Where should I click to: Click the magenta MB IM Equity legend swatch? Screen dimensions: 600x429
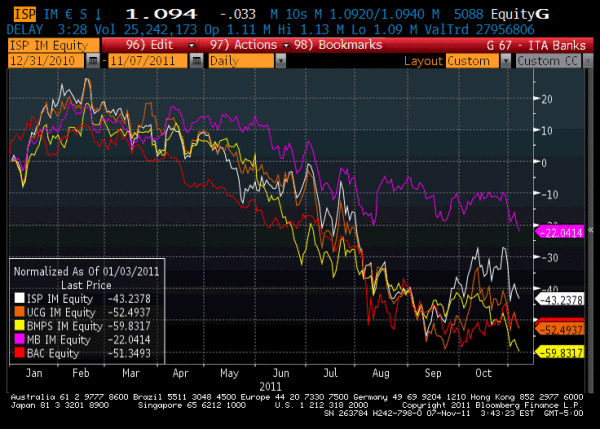pos(20,339)
